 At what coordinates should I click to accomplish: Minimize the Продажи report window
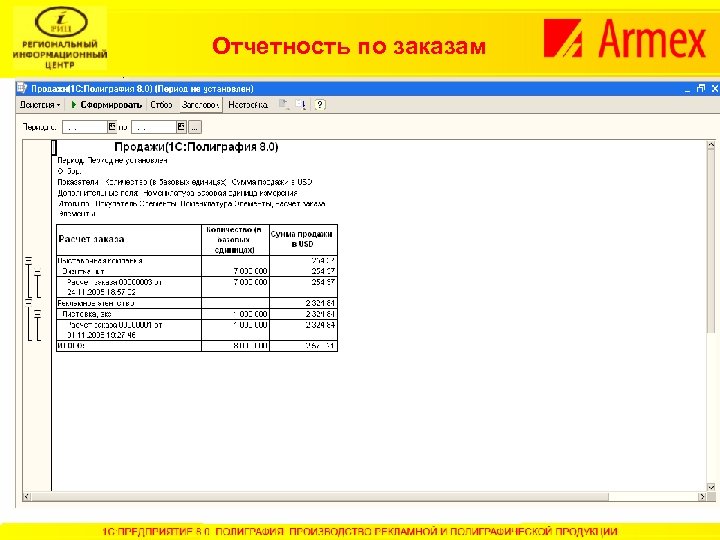687,89
